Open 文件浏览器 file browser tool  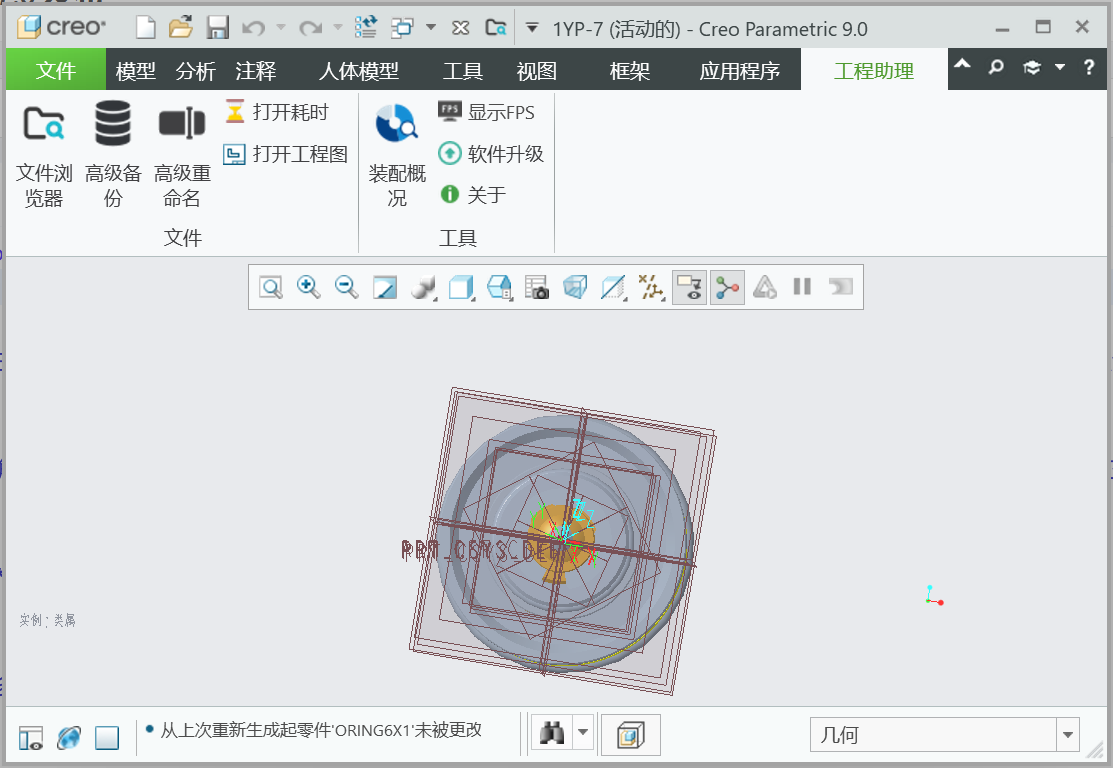44,155
